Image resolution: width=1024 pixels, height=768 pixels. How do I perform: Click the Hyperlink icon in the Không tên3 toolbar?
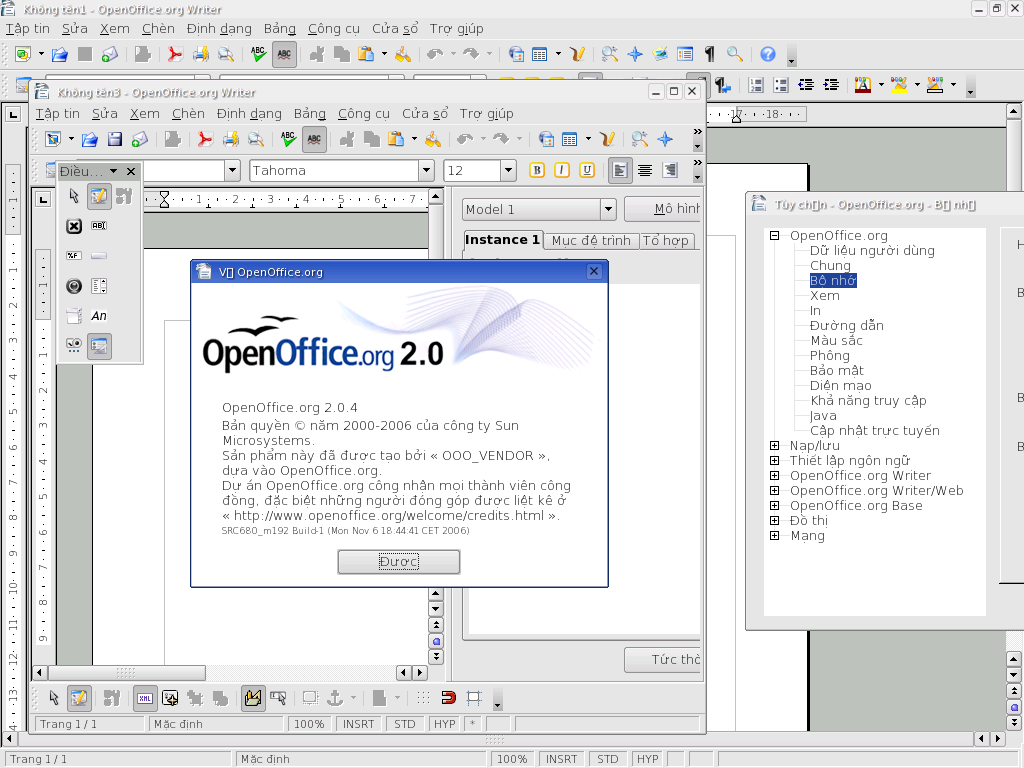point(545,139)
